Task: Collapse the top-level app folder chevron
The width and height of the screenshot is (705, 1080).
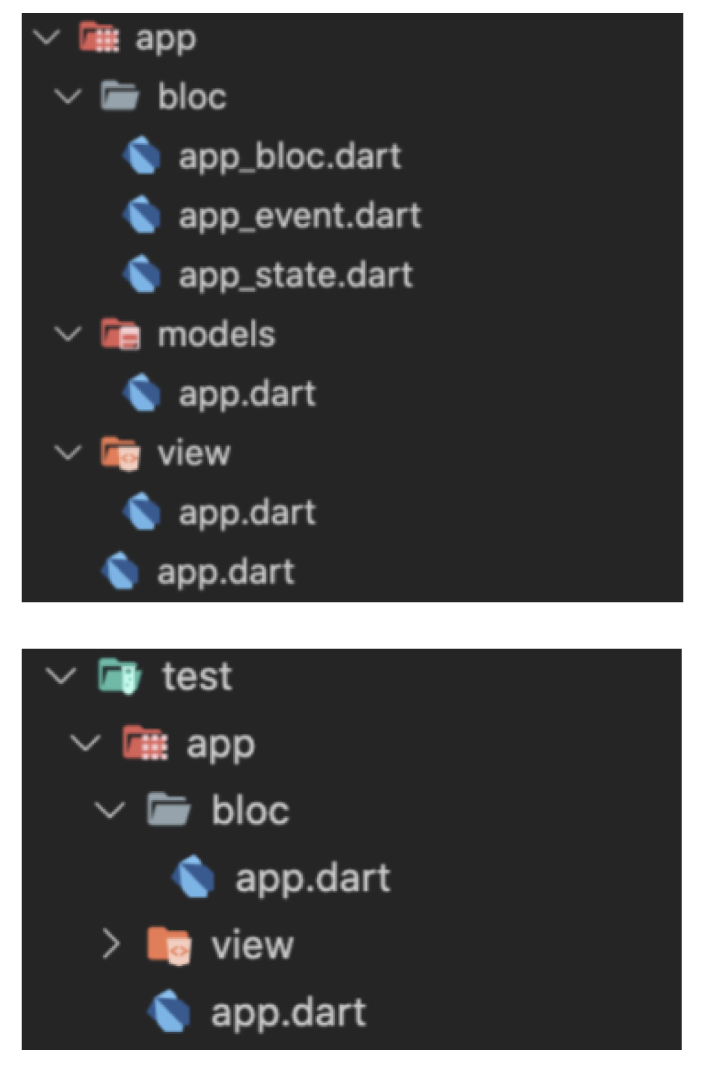Action: [x=47, y=37]
